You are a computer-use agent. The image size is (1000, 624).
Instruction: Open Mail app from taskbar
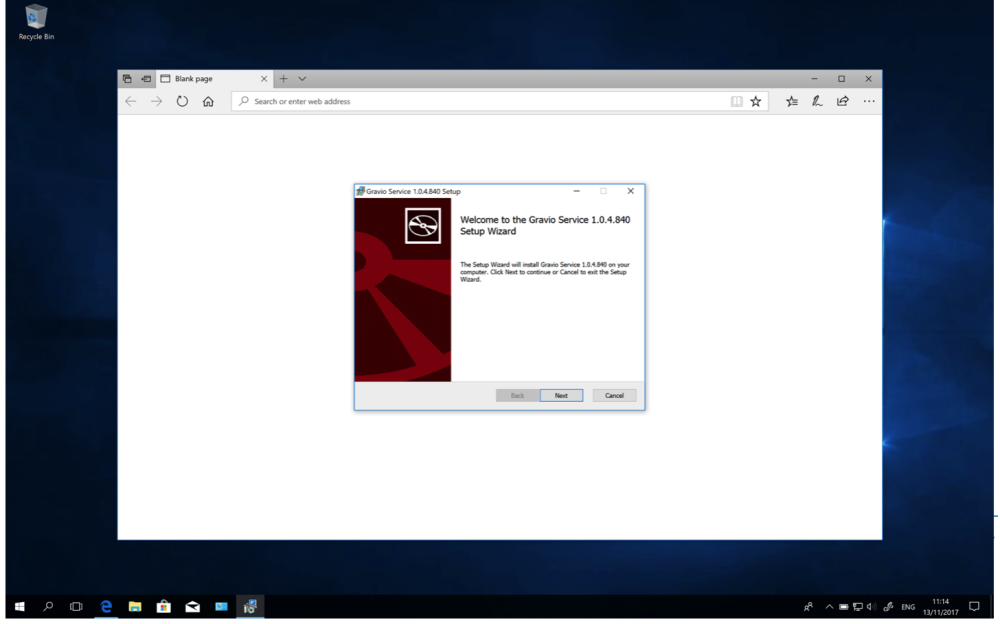point(193,607)
